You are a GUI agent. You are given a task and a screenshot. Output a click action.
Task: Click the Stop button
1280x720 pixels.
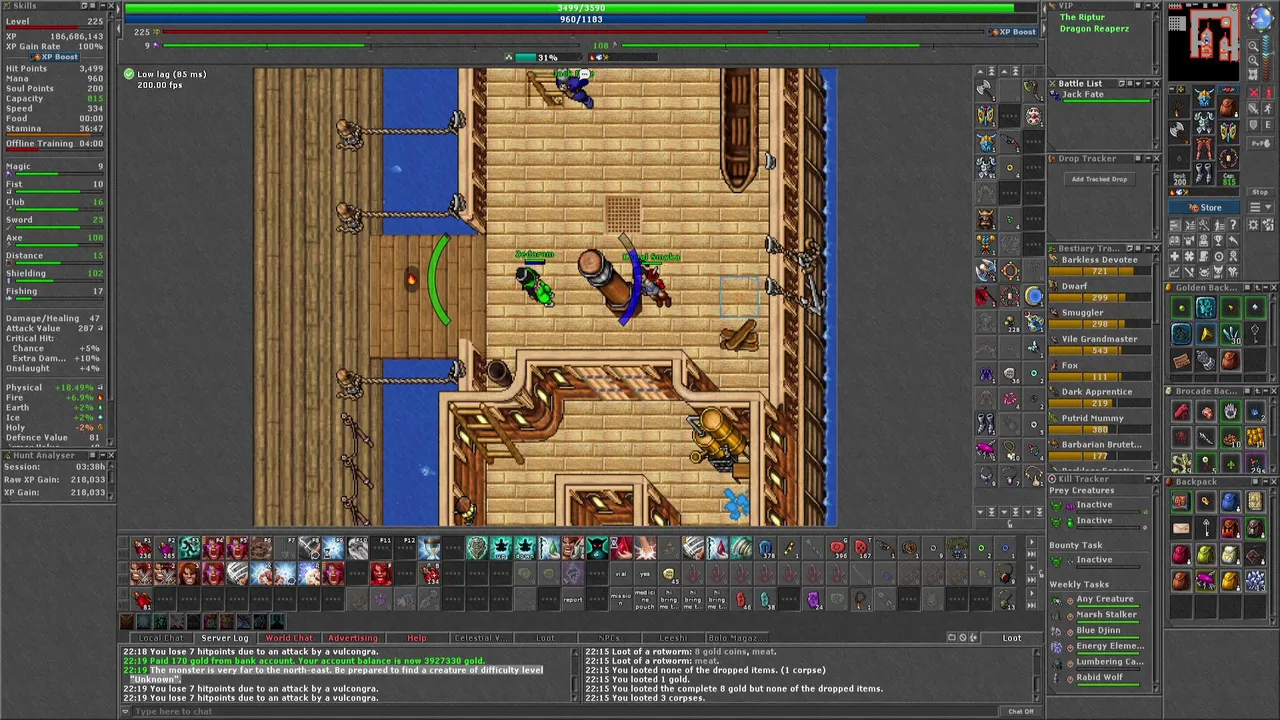tap(1260, 192)
